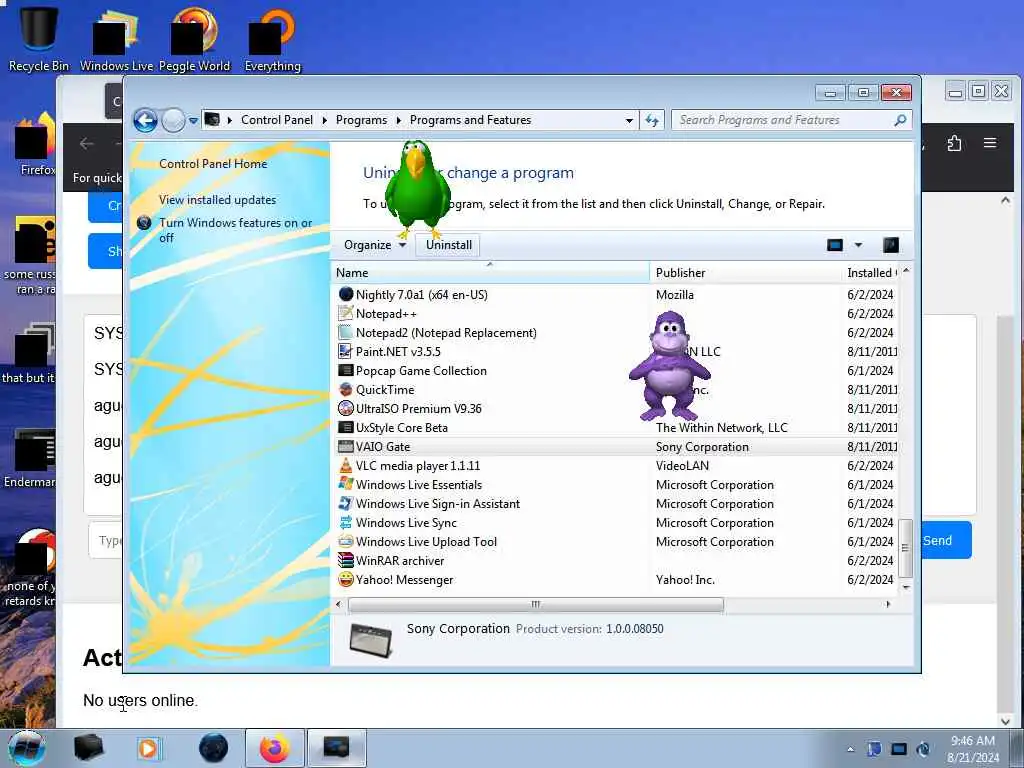Open the address bar history dropdown
Viewport: 1024px width, 768px height.
(x=629, y=120)
